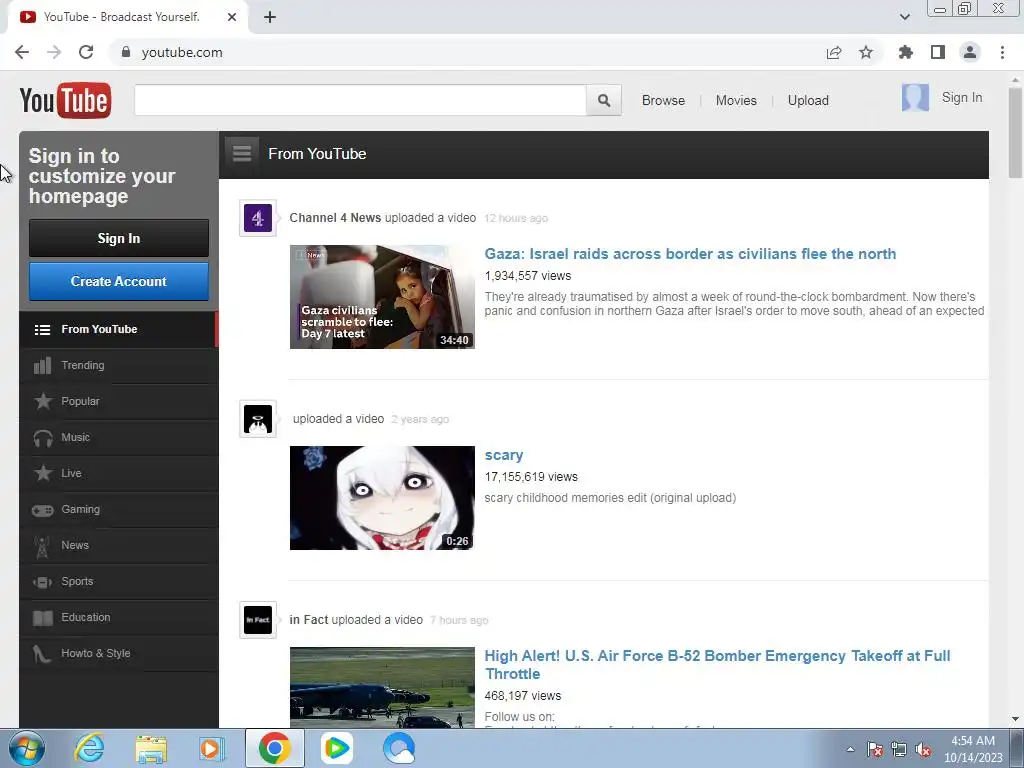Open Chrome profile avatar icon
This screenshot has height=768, width=1024.
click(970, 52)
